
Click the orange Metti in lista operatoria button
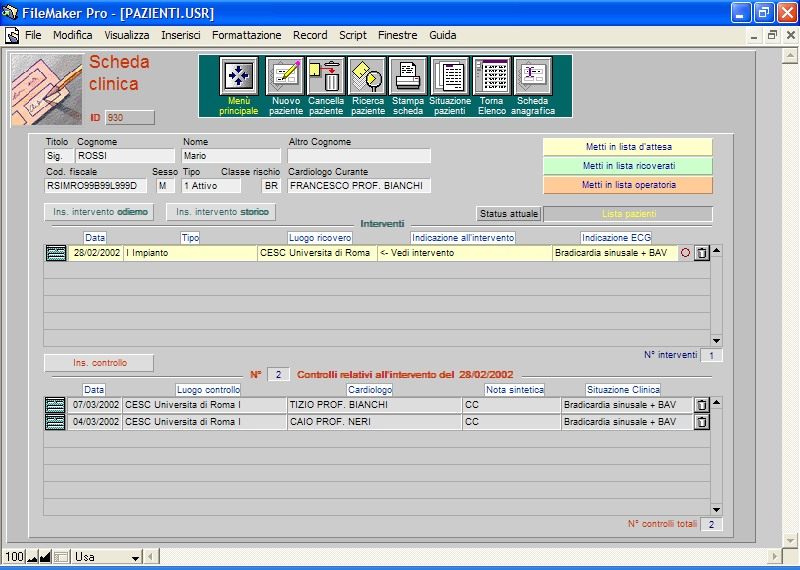[627, 185]
